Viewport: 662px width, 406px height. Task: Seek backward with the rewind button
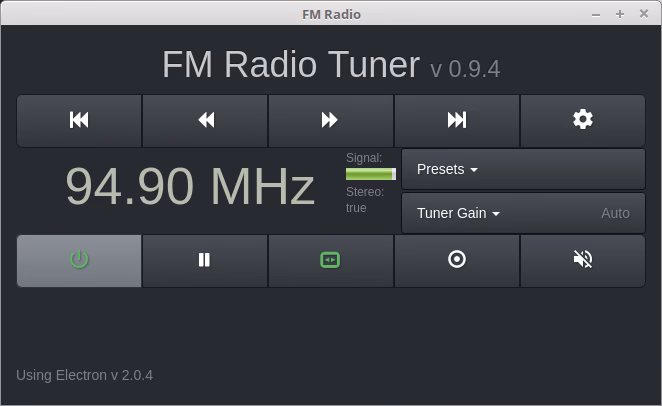(x=205, y=121)
